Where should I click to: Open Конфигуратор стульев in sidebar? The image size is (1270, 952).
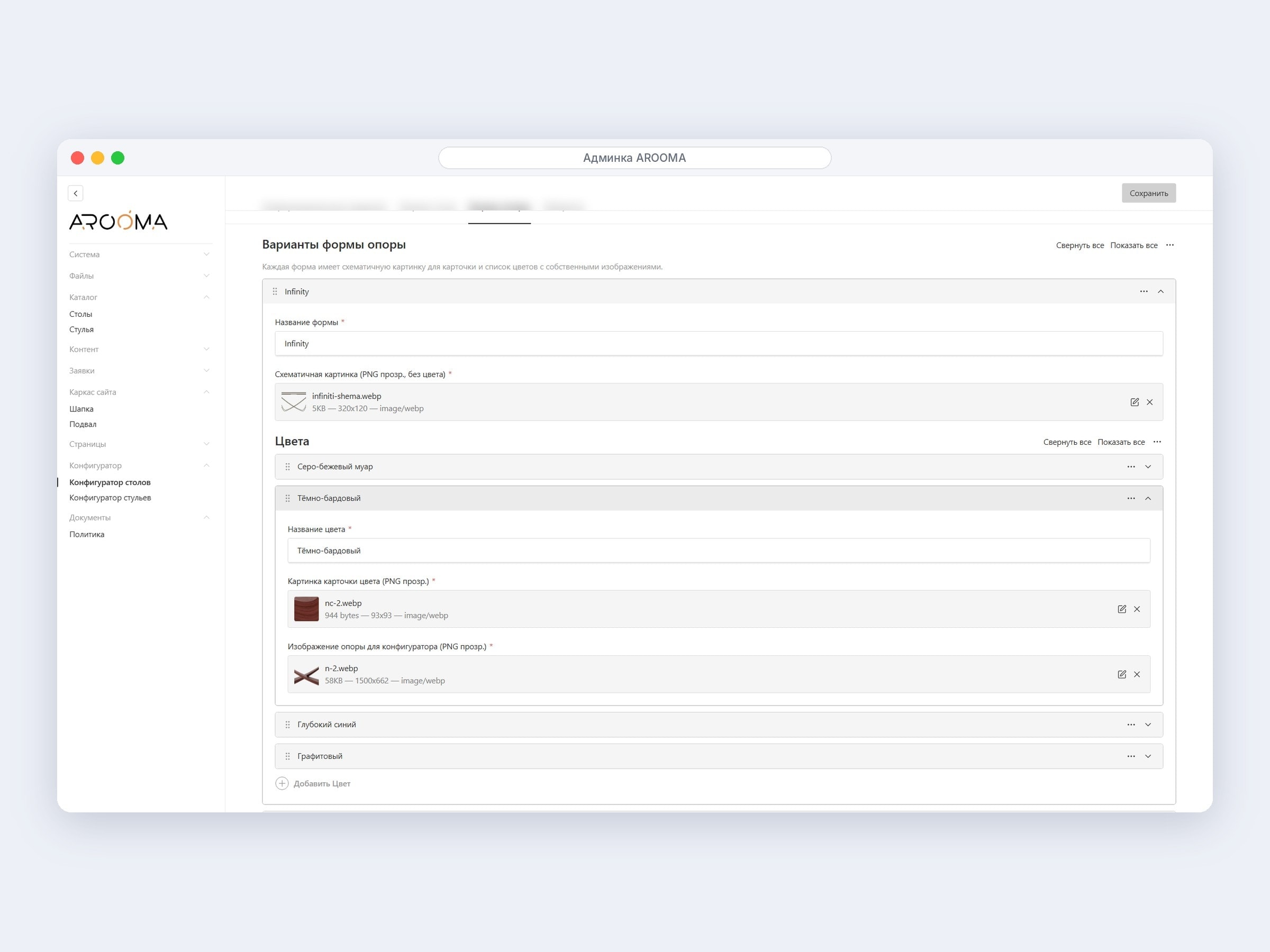(x=110, y=498)
